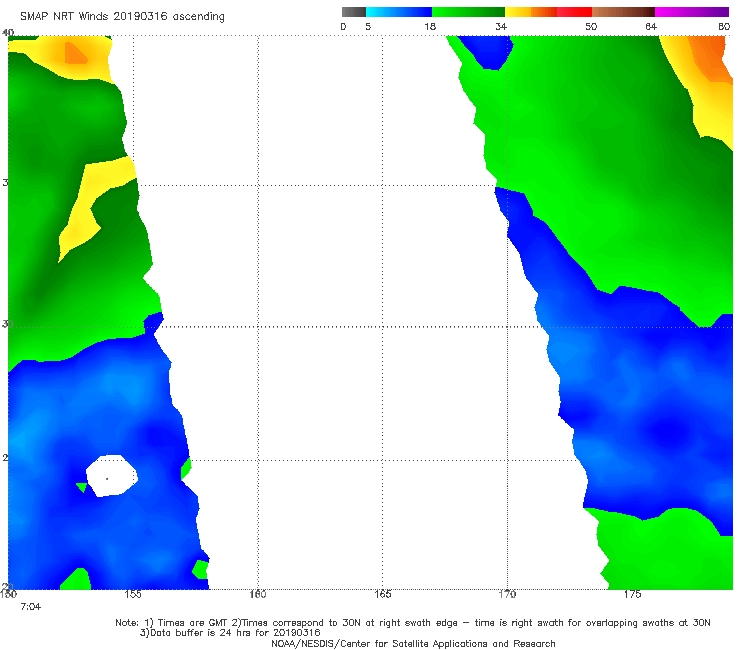Screen dimensions: 740x650
Task: Click the "Data buffer is 24 hrs" note line
Action: click(x=230, y=633)
